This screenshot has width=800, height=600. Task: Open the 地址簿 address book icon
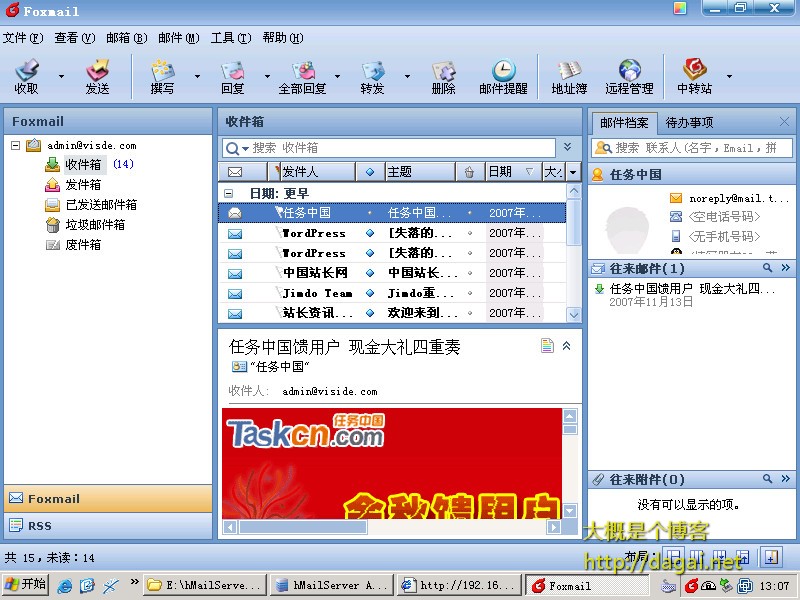(569, 70)
